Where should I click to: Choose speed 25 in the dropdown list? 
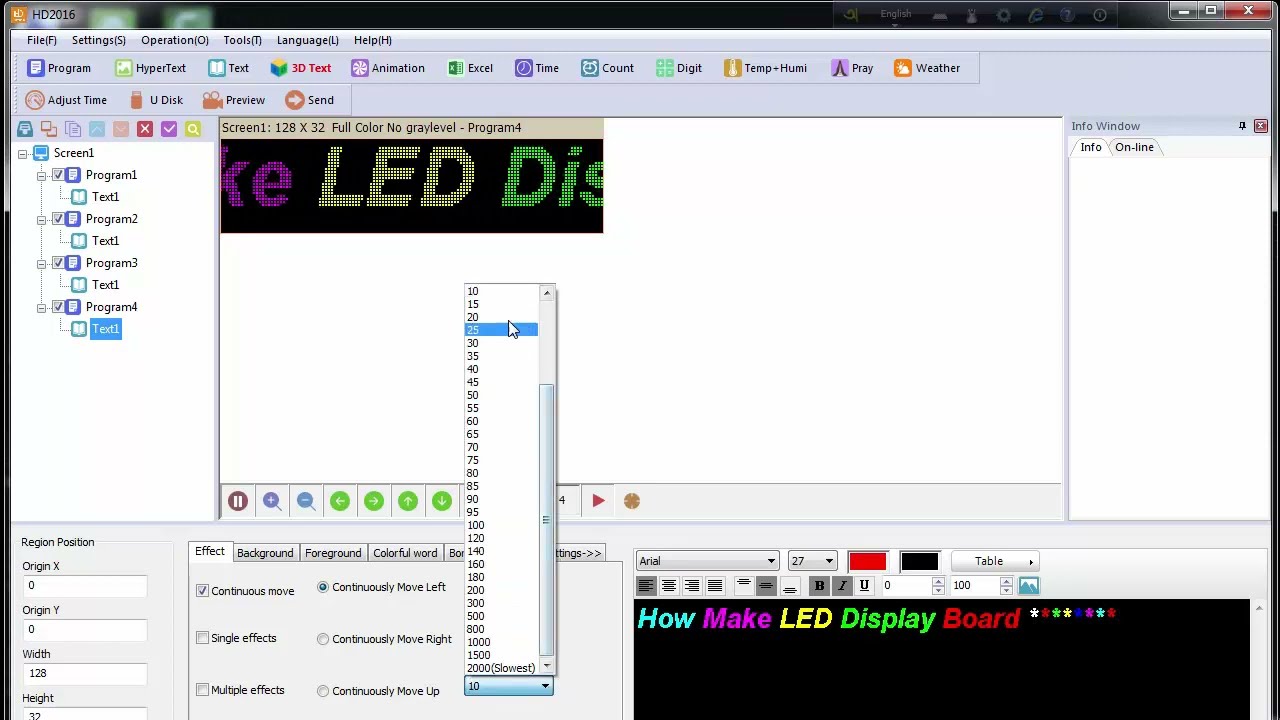tap(501, 330)
